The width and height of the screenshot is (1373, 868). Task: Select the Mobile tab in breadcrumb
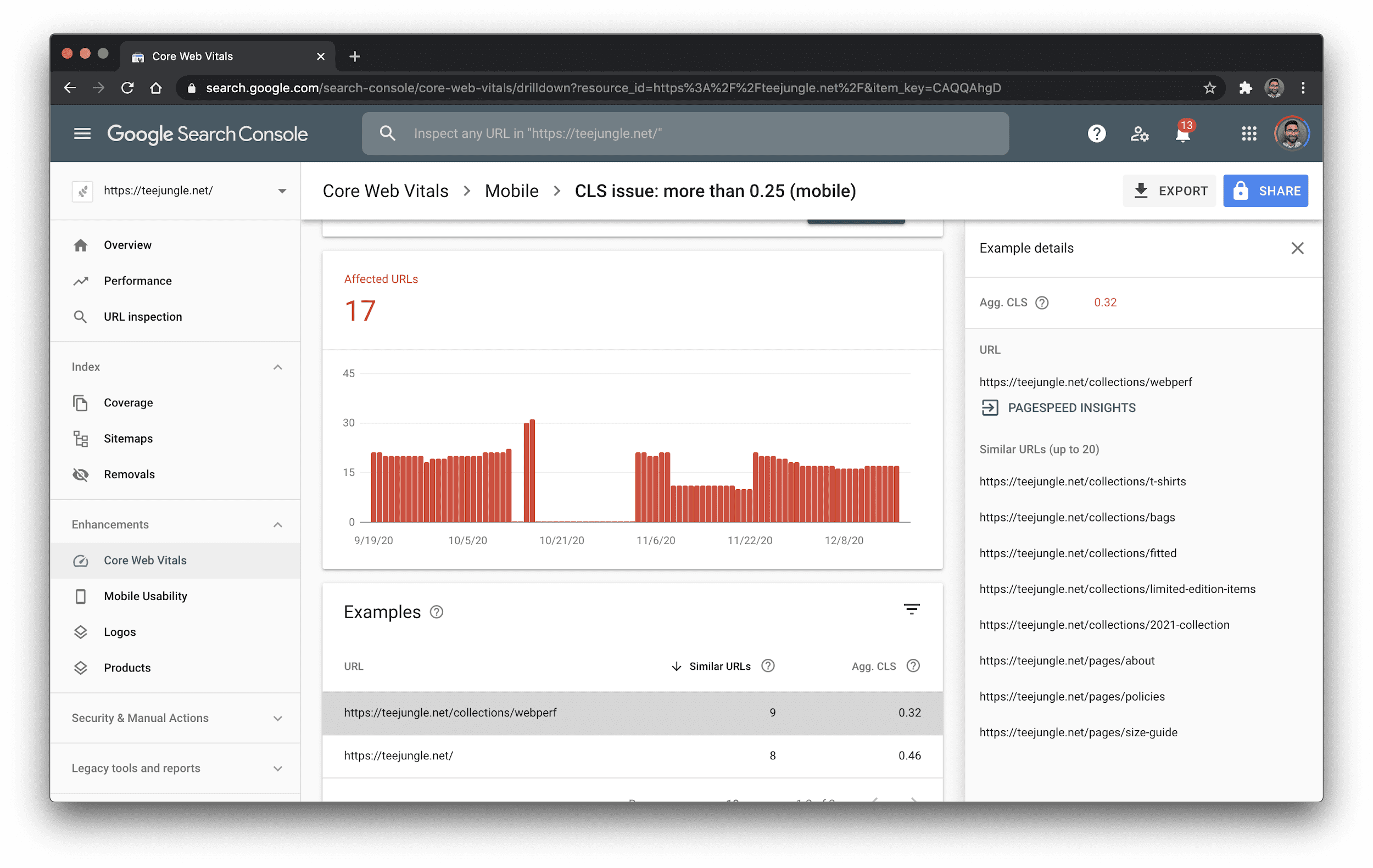coord(510,191)
